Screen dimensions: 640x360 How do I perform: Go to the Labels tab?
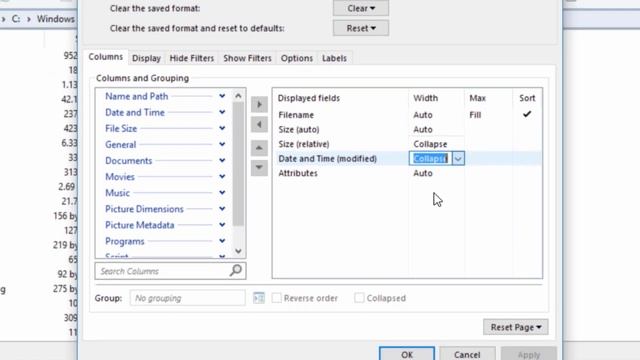pyautogui.click(x=334, y=58)
